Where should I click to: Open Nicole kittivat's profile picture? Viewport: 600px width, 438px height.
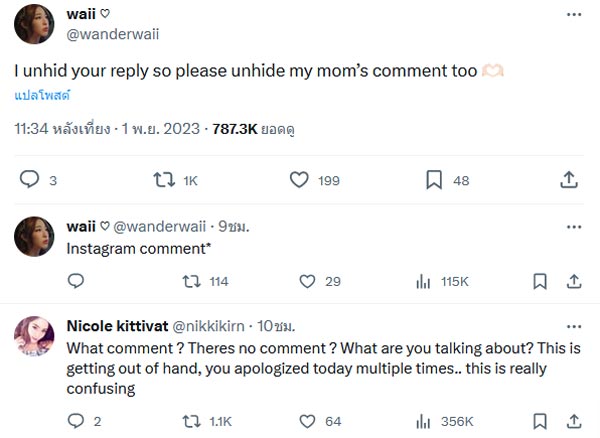[x=33, y=335]
